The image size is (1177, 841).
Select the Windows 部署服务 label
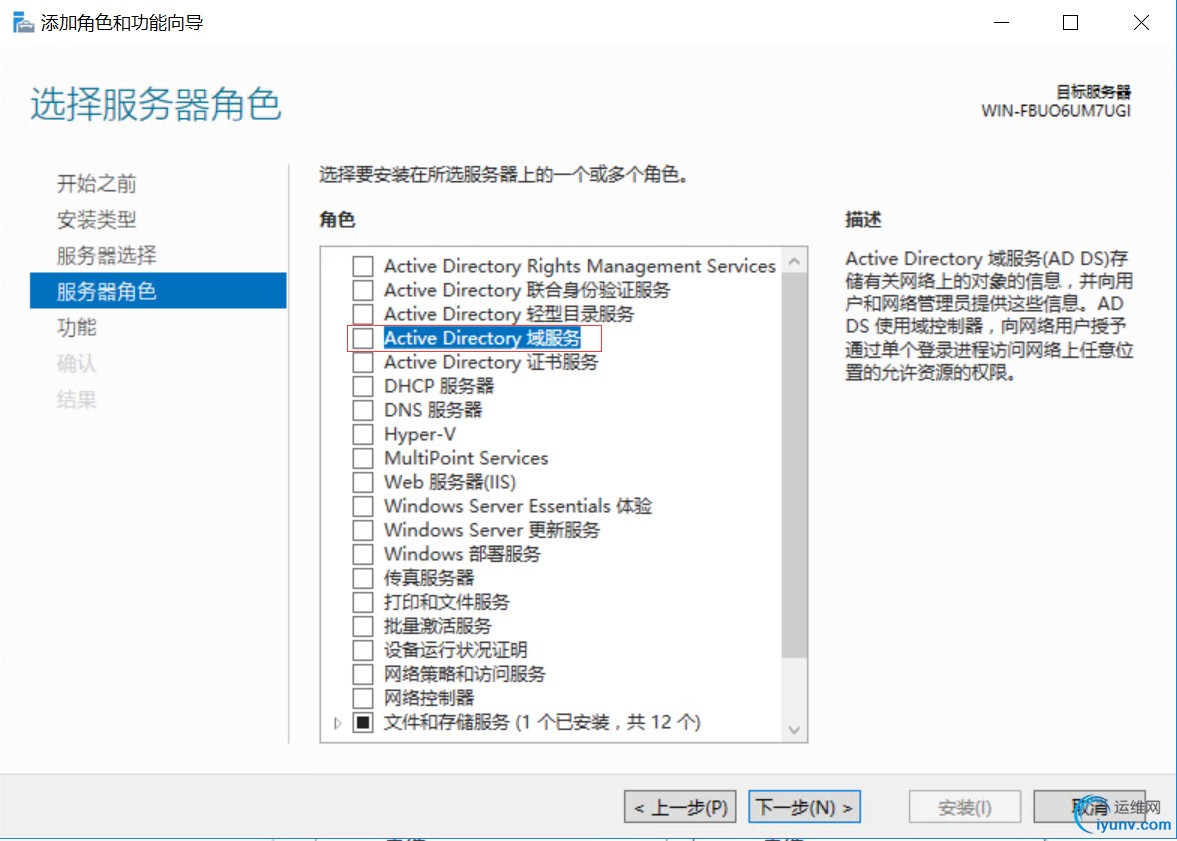462,554
